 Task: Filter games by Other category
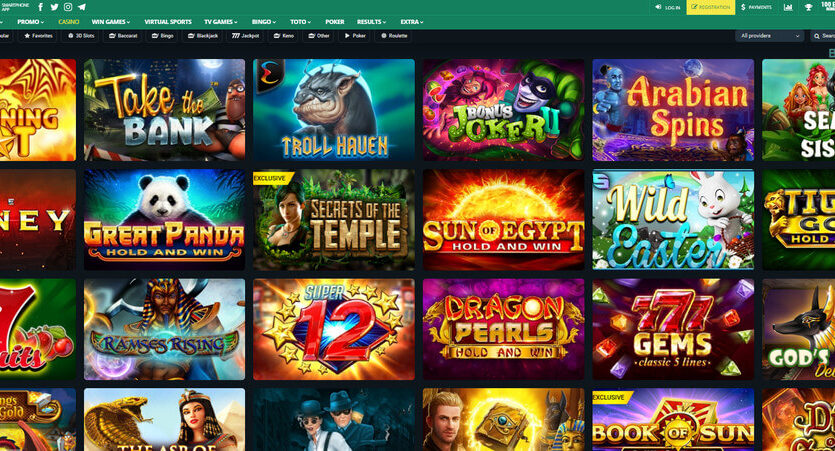[x=319, y=36]
